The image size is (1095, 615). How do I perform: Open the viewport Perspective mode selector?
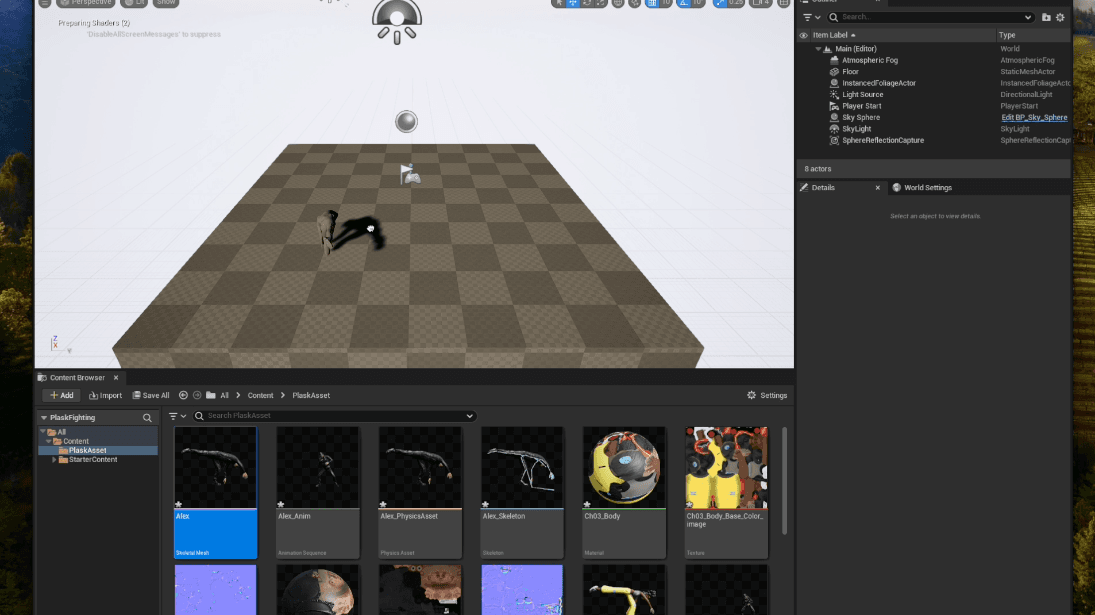85,3
